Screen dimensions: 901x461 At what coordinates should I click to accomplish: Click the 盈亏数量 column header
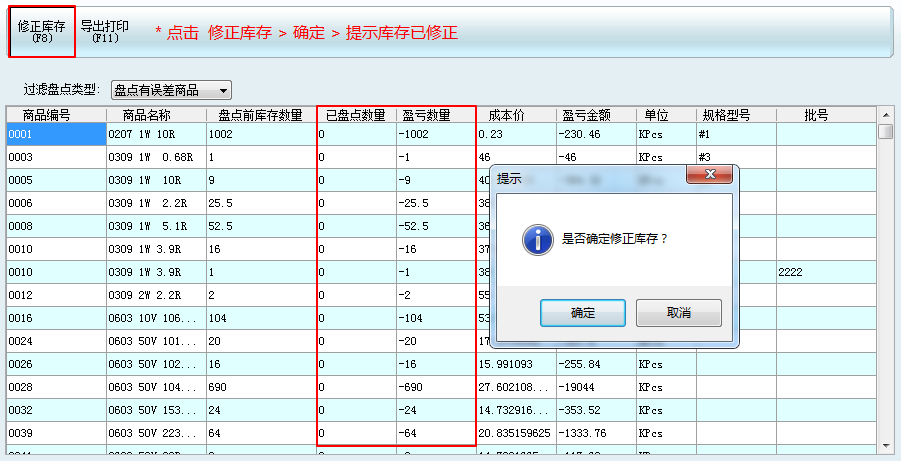click(x=426, y=115)
